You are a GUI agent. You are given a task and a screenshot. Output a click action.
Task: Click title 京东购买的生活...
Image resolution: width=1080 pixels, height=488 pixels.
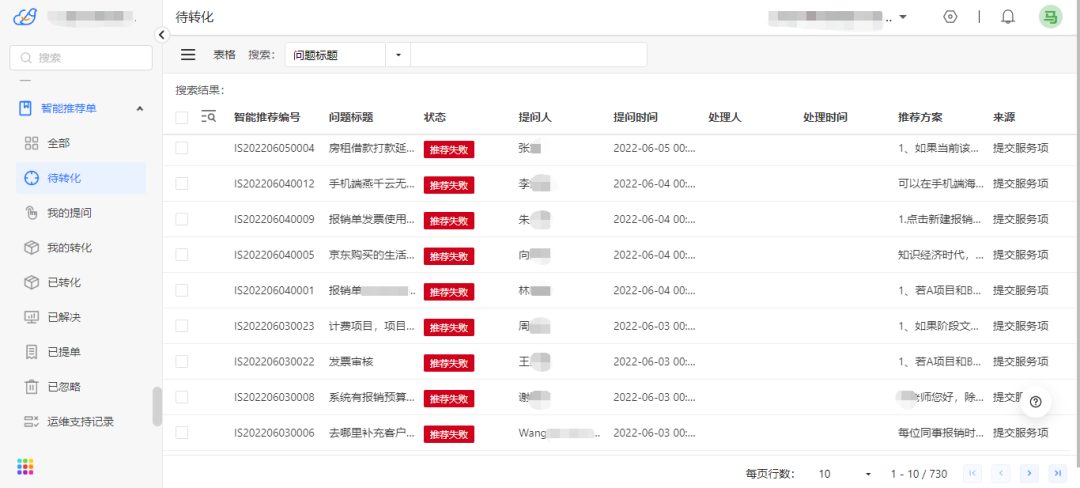click(x=372, y=255)
